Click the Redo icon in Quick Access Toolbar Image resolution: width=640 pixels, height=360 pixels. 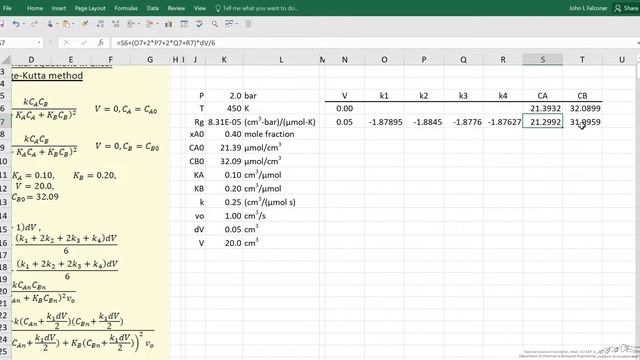click(34, 24)
